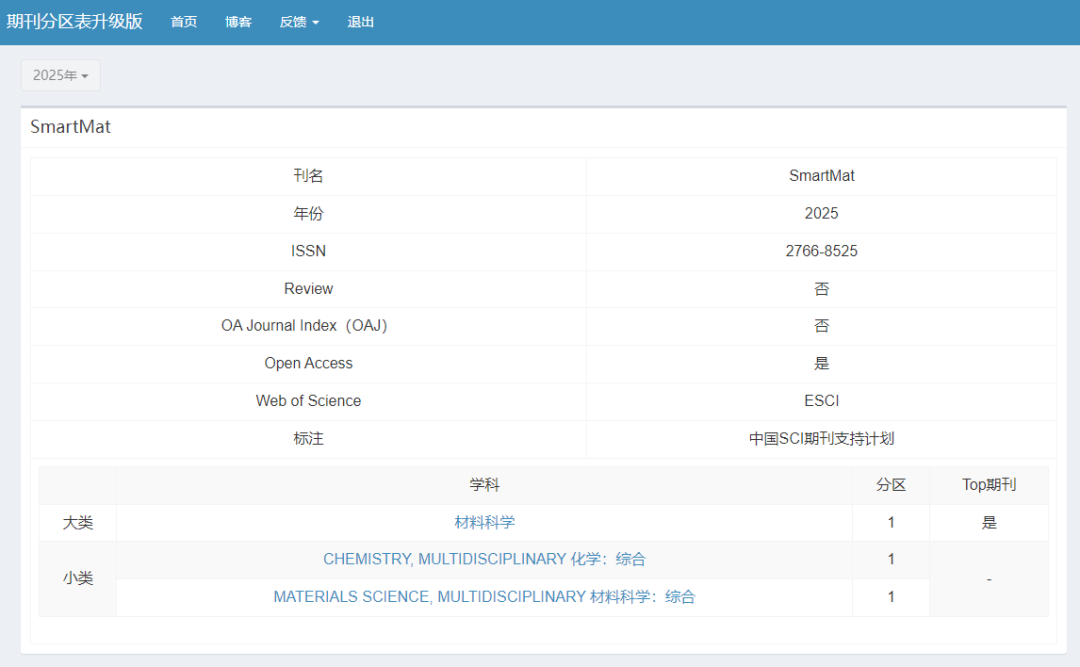Open the 材料科学 category link

tap(484, 522)
